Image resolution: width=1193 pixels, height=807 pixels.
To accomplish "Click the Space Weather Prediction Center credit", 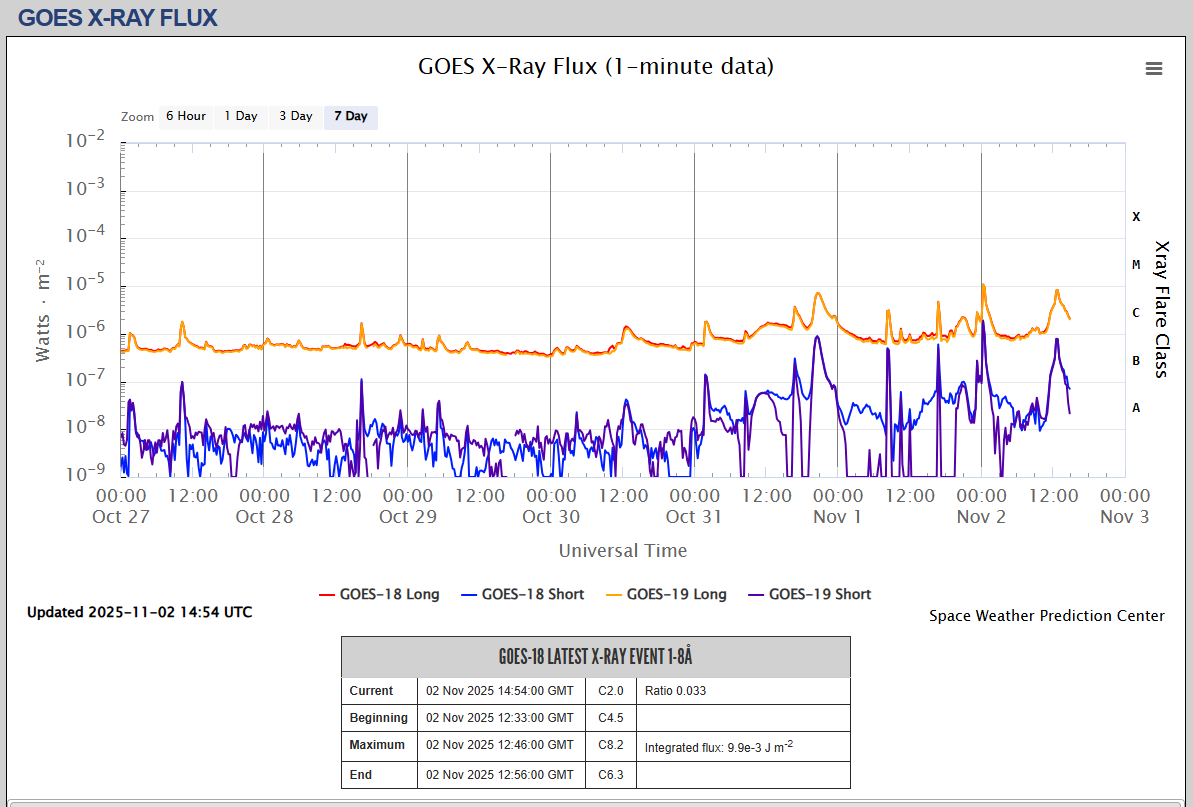I will [x=1046, y=616].
